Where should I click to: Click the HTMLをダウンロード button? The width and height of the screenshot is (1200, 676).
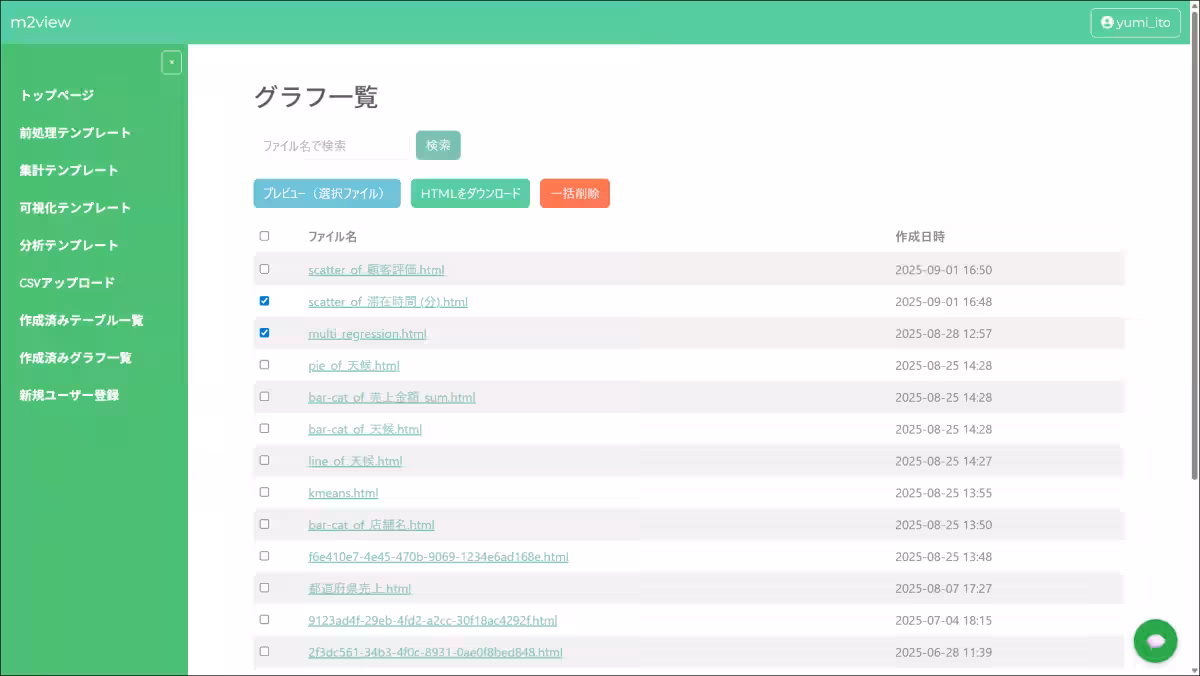470,194
